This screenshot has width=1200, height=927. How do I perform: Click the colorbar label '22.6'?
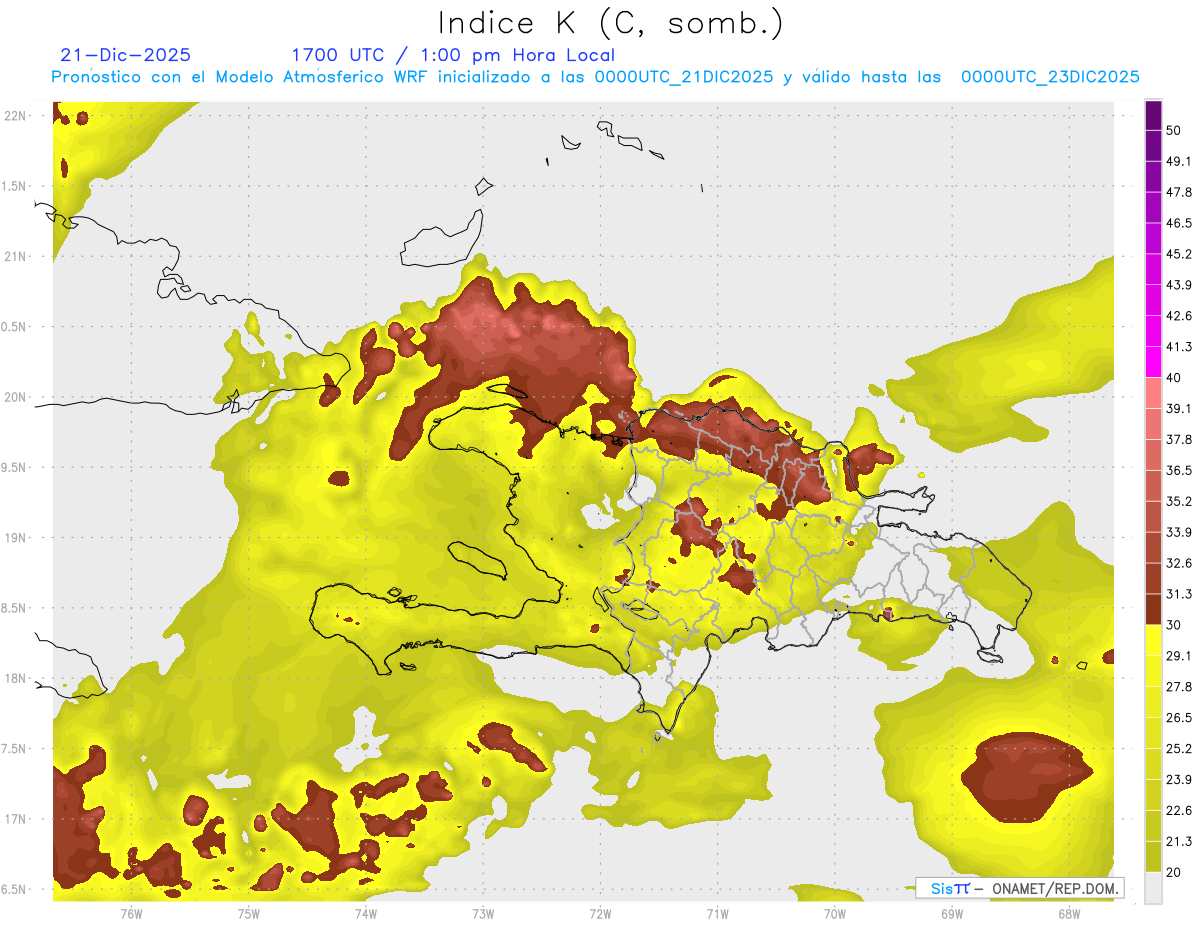coord(1179,811)
